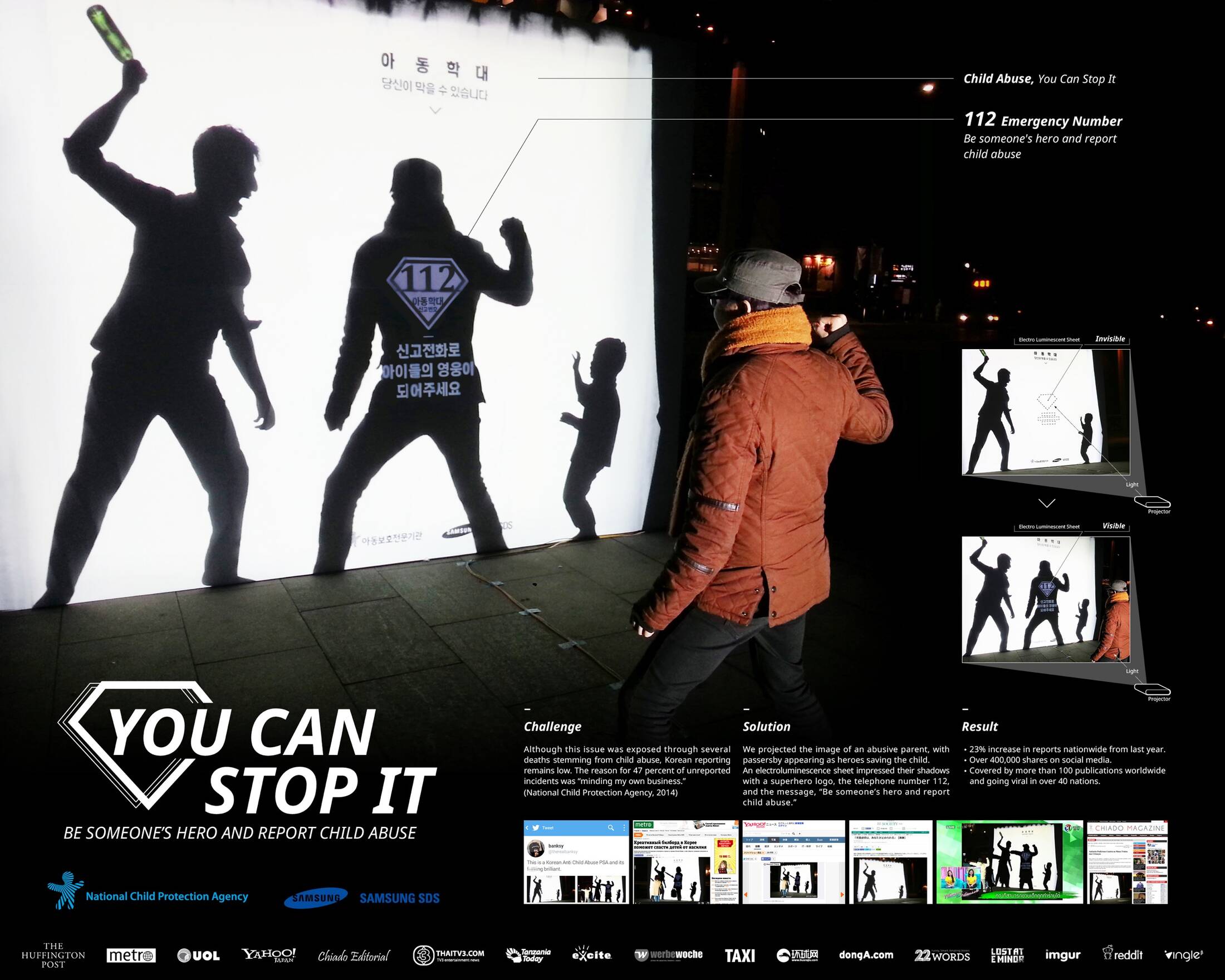Viewport: 1225px width, 980px height.
Task: Click the metro logo in footer
Action: click(131, 955)
